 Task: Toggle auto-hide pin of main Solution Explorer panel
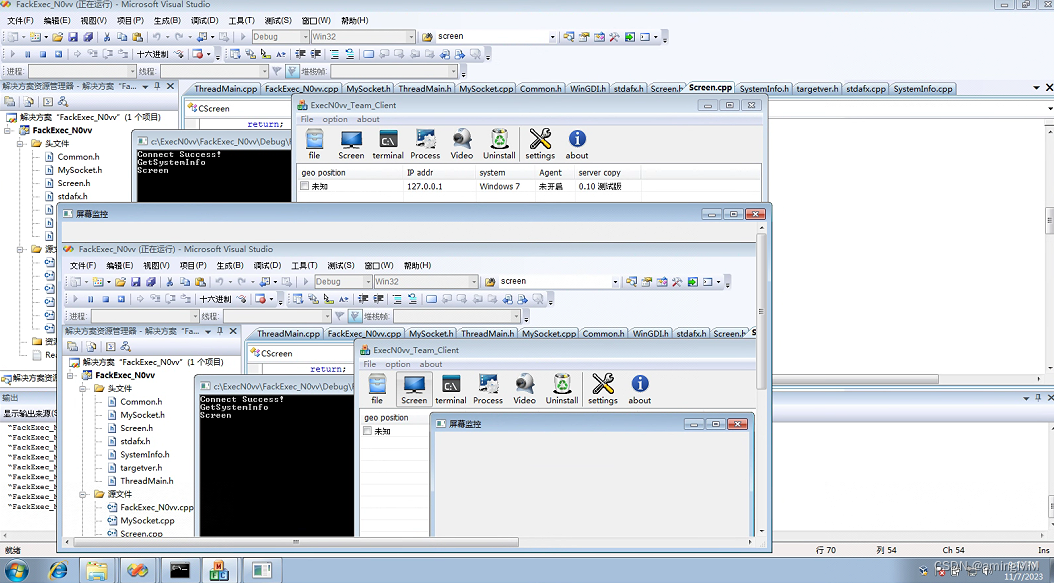157,86
